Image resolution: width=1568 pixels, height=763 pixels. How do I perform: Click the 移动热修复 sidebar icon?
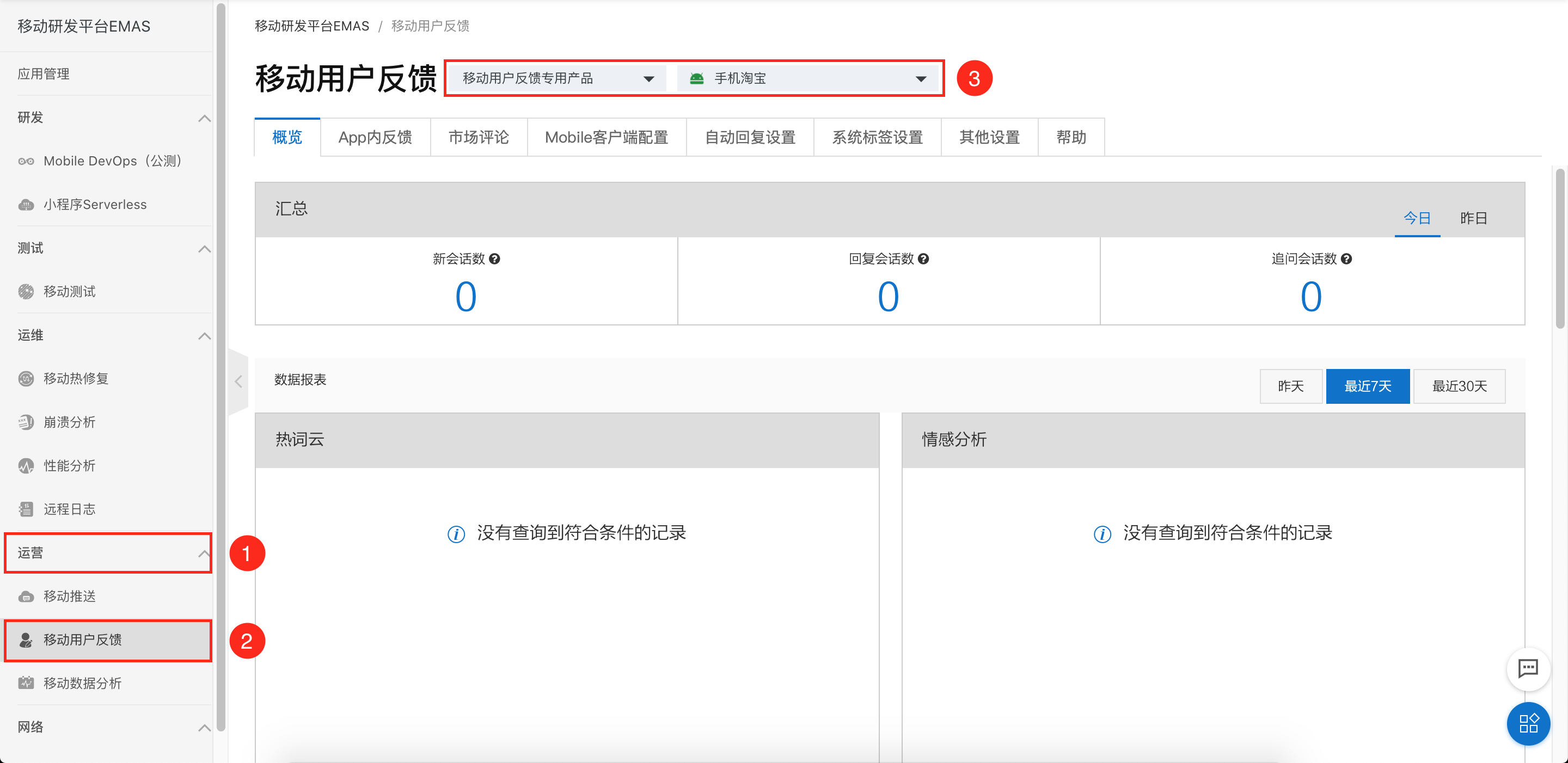pos(26,379)
